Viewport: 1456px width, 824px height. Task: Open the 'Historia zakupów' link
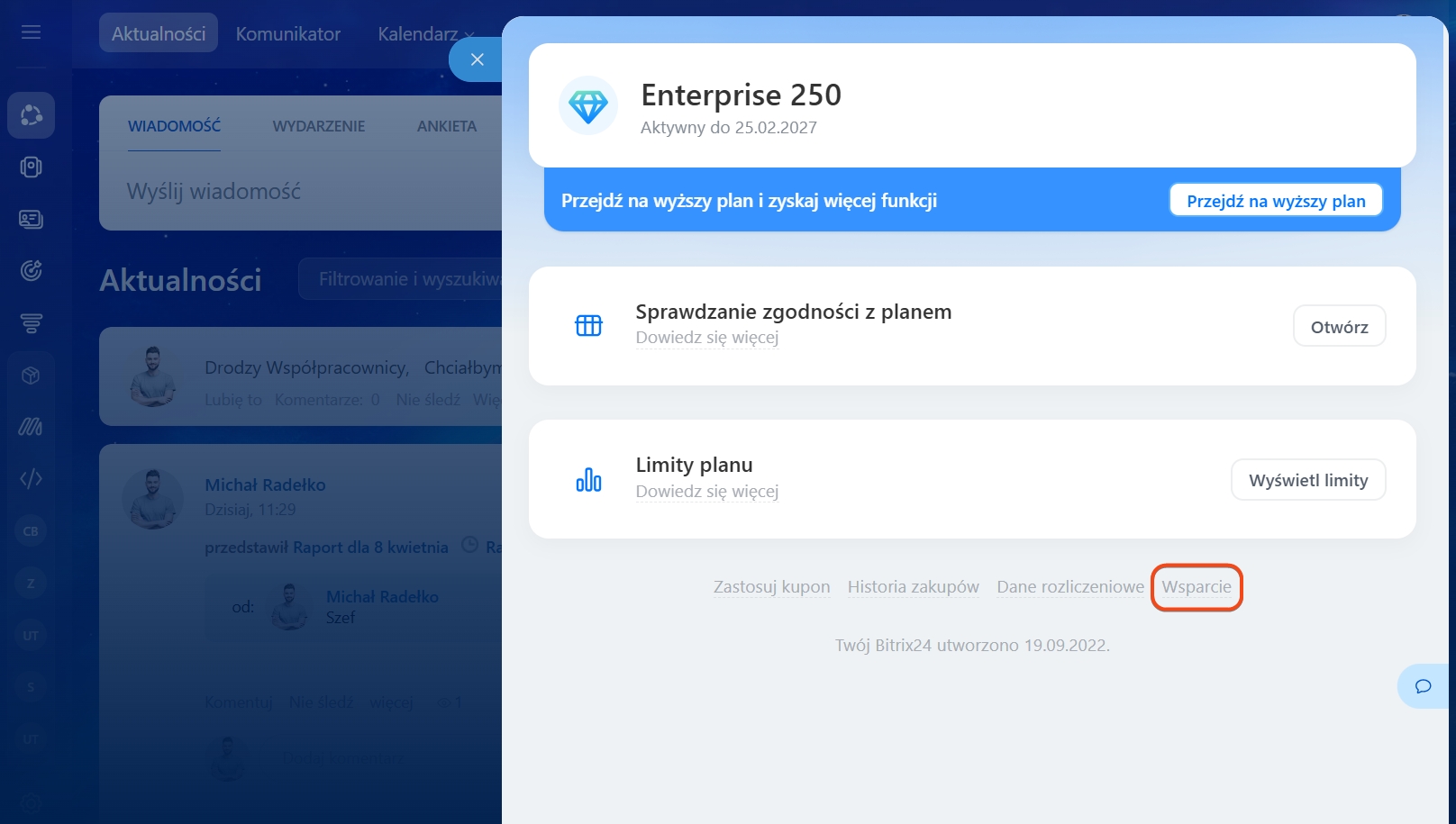914,587
